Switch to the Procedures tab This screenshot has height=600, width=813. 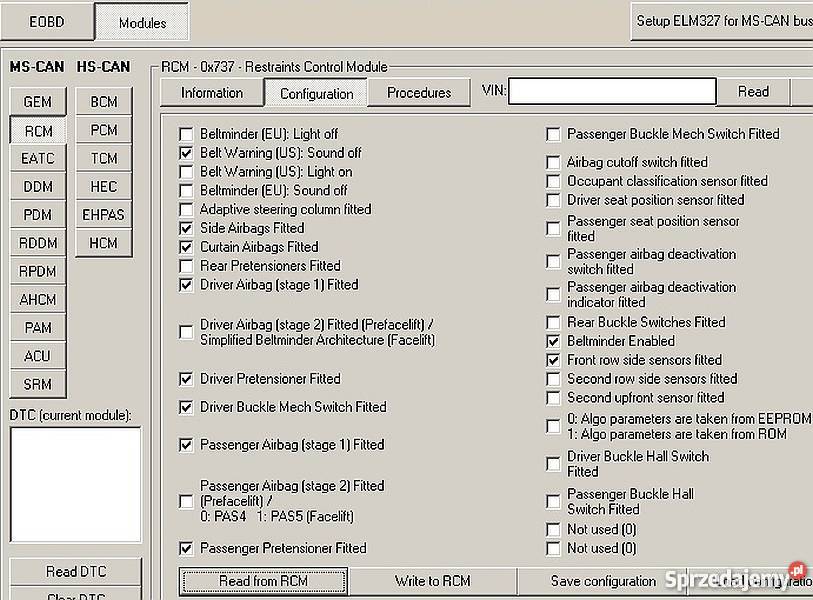click(x=419, y=92)
